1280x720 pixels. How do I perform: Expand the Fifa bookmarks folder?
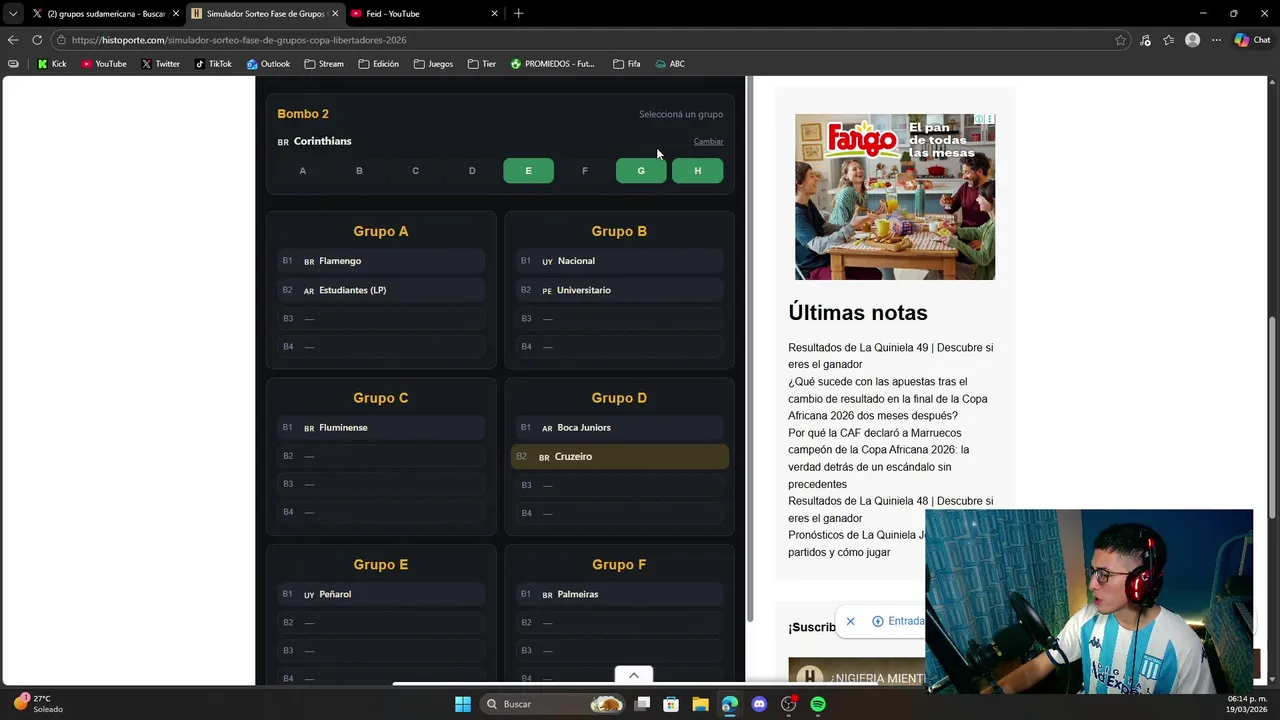pos(626,64)
